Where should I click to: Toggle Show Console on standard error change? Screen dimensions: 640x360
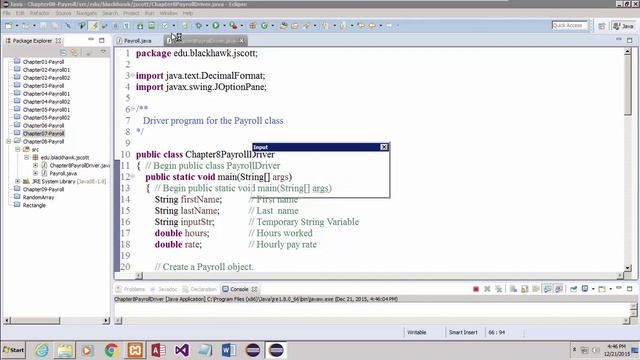[558, 289]
